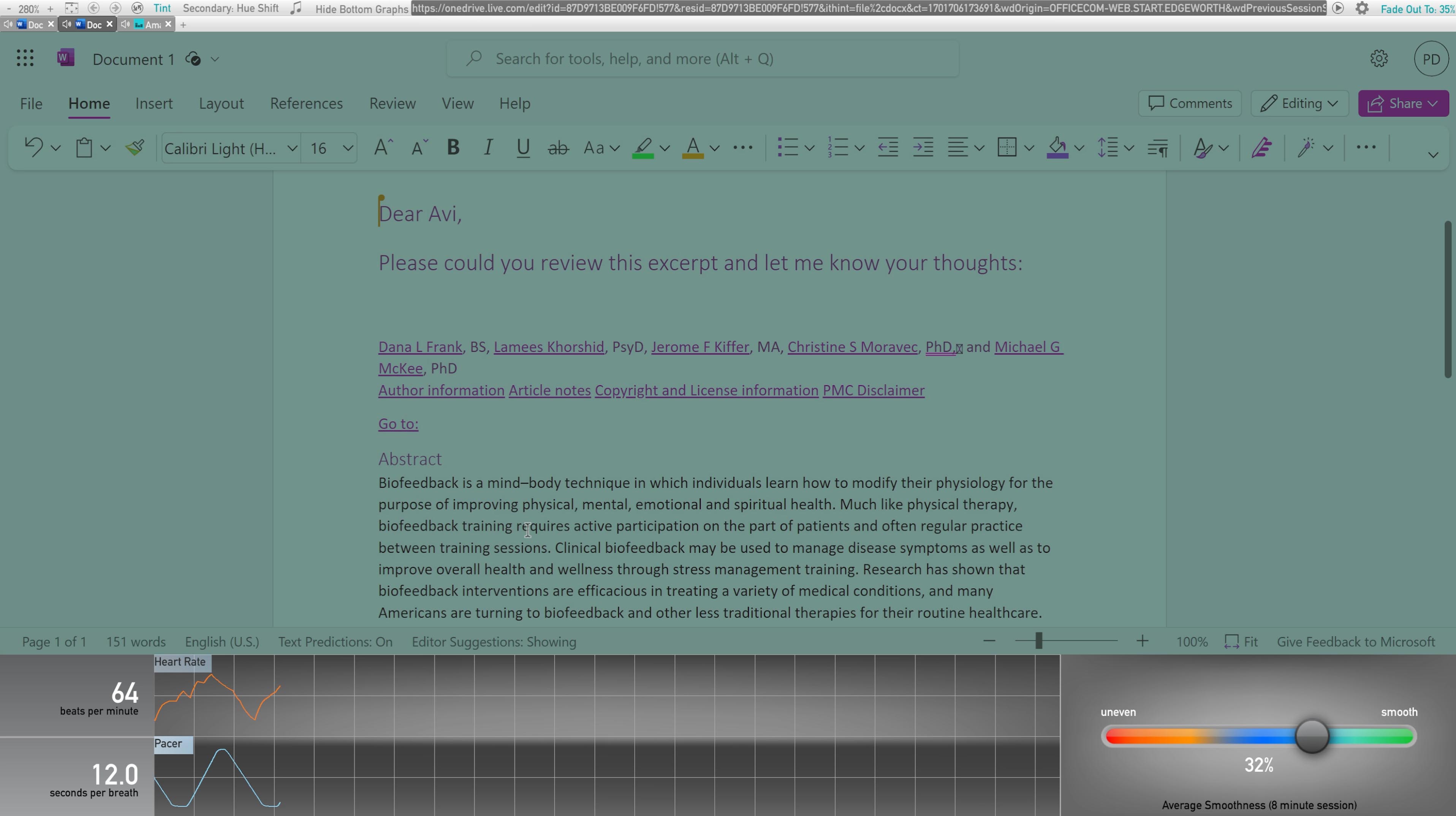1456x816 pixels.
Task: Open the References ribbon tab
Action: click(x=306, y=103)
